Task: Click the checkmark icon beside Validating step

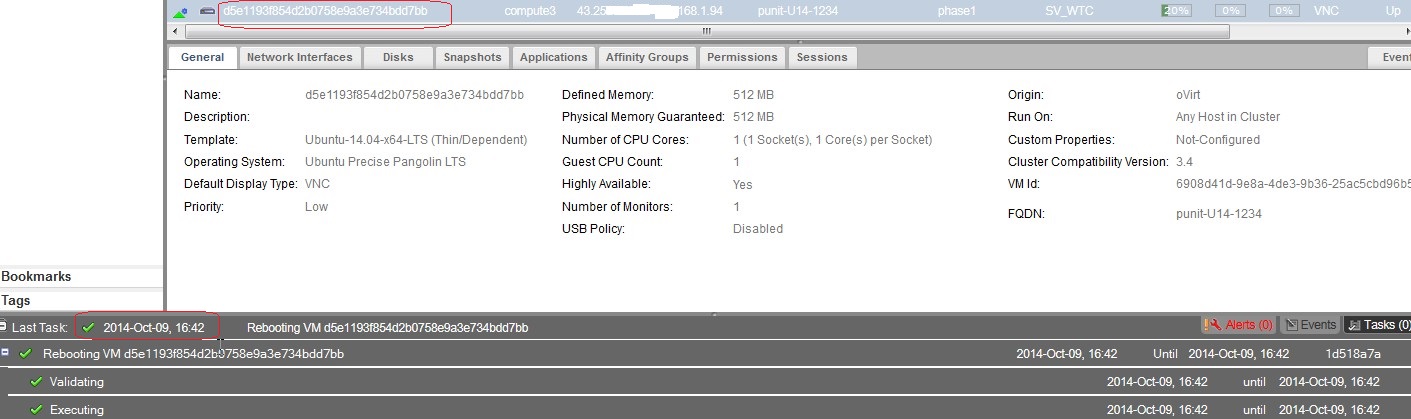Action: (37, 382)
